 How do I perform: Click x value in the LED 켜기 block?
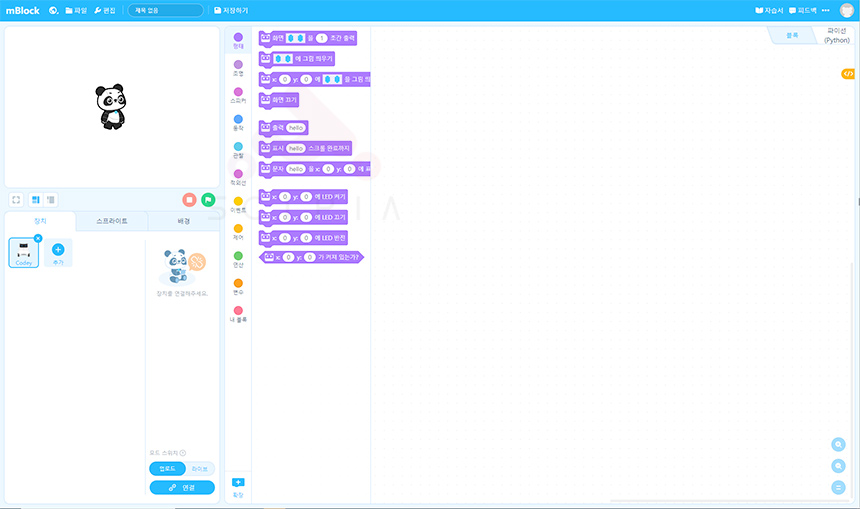pos(285,196)
